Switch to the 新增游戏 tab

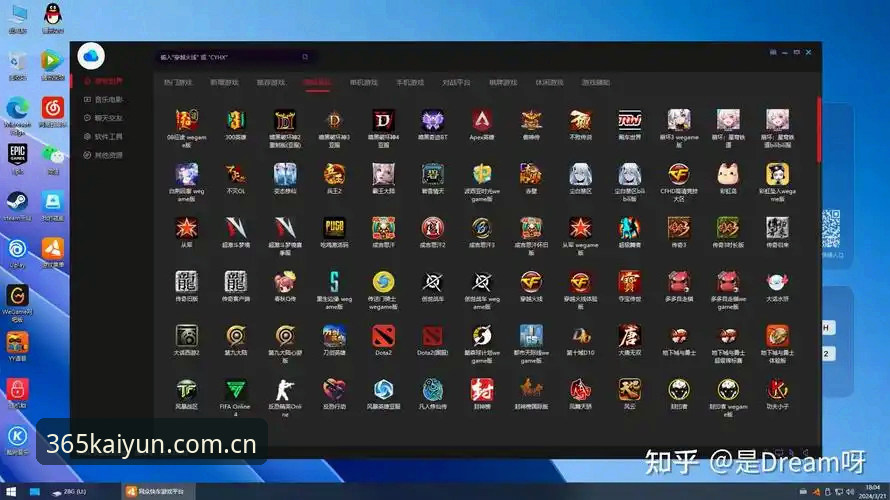[224, 82]
